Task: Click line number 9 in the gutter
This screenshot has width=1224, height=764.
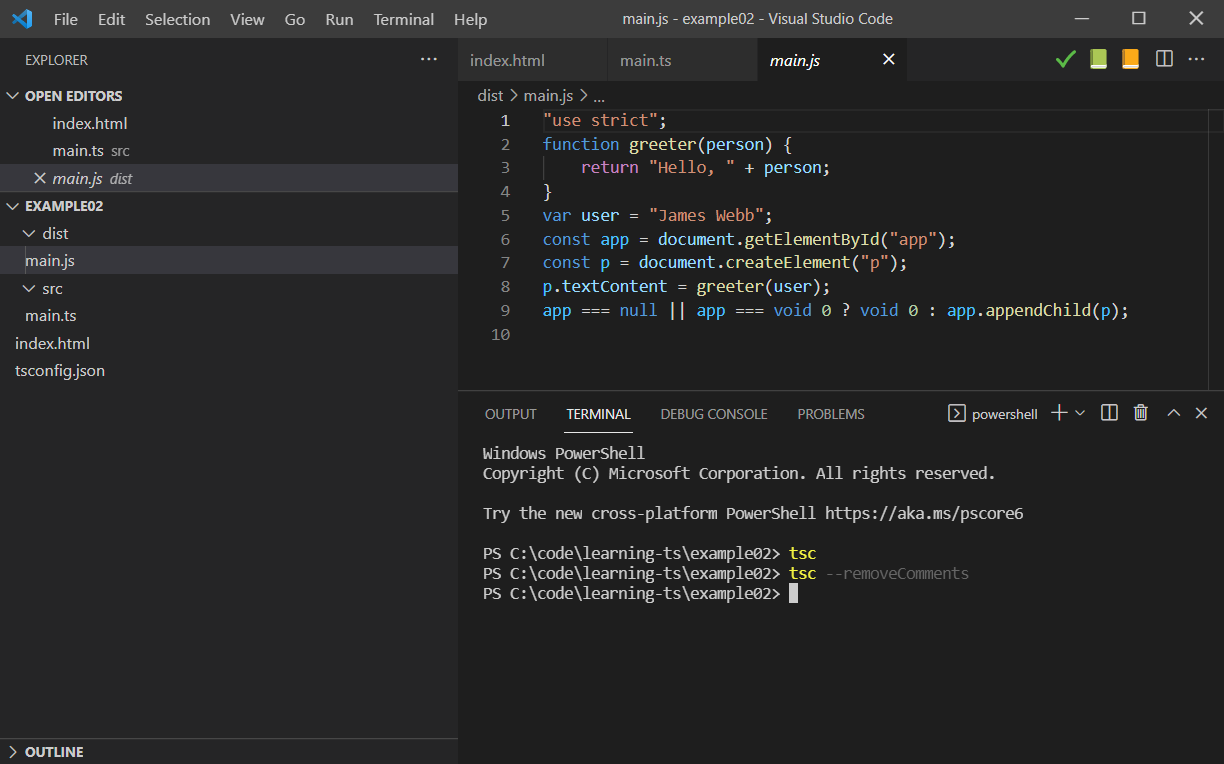Action: coord(505,310)
